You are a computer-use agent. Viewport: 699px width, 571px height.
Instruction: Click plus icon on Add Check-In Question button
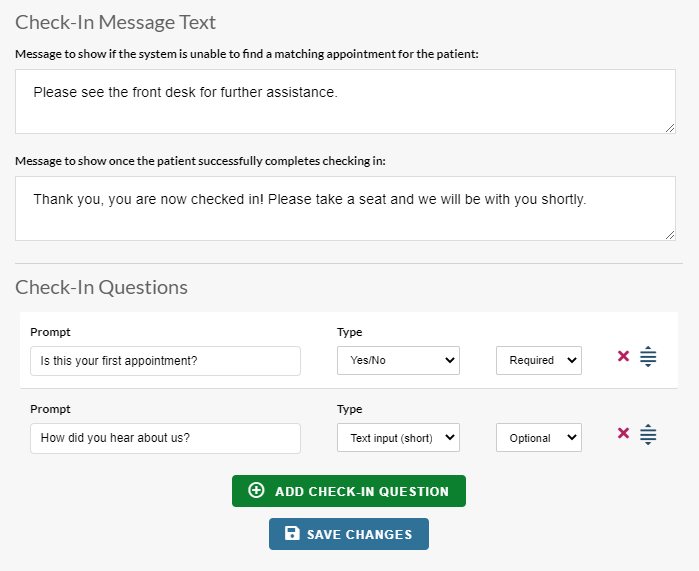click(x=256, y=490)
